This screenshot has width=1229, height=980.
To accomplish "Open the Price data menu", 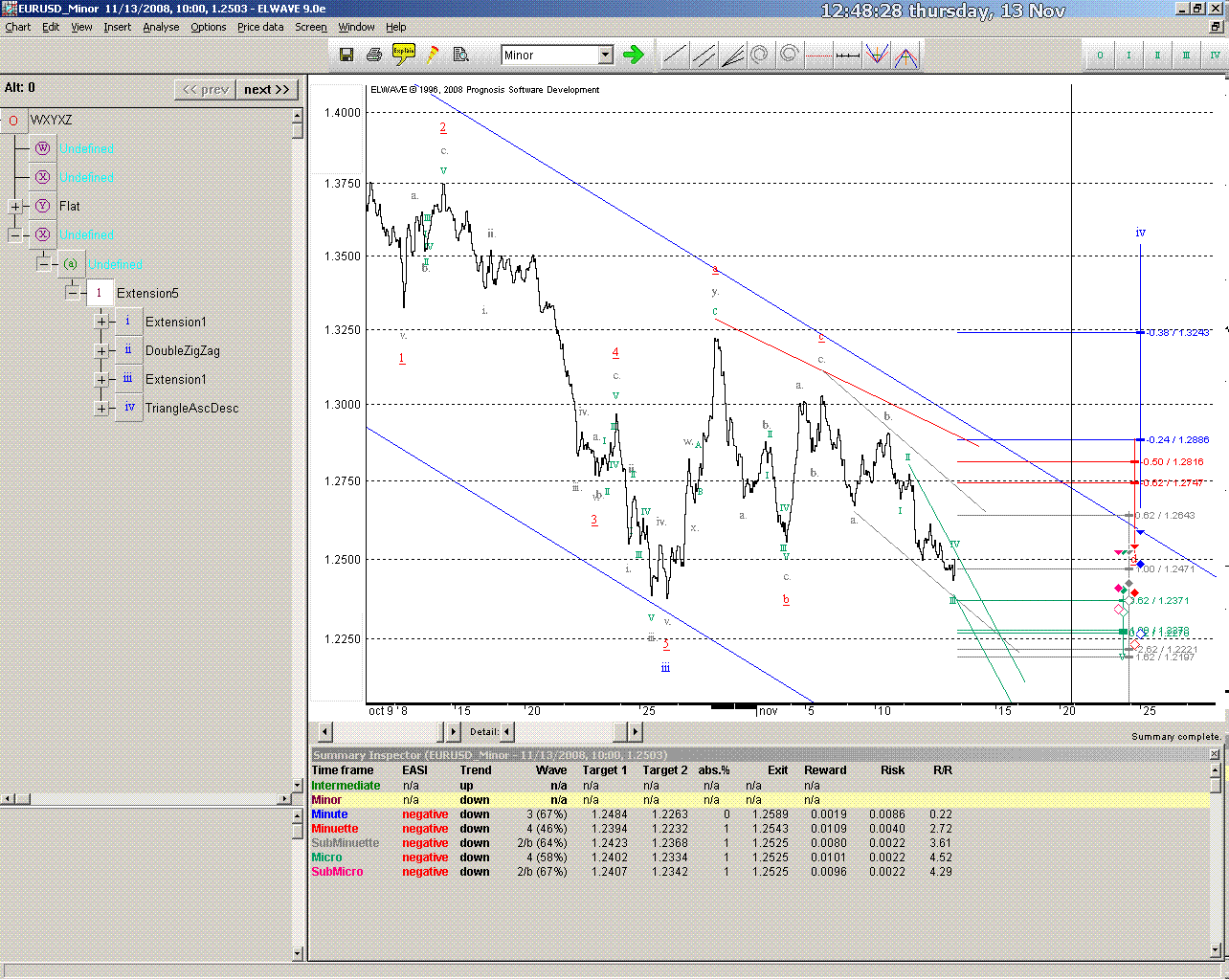I will click(x=260, y=27).
